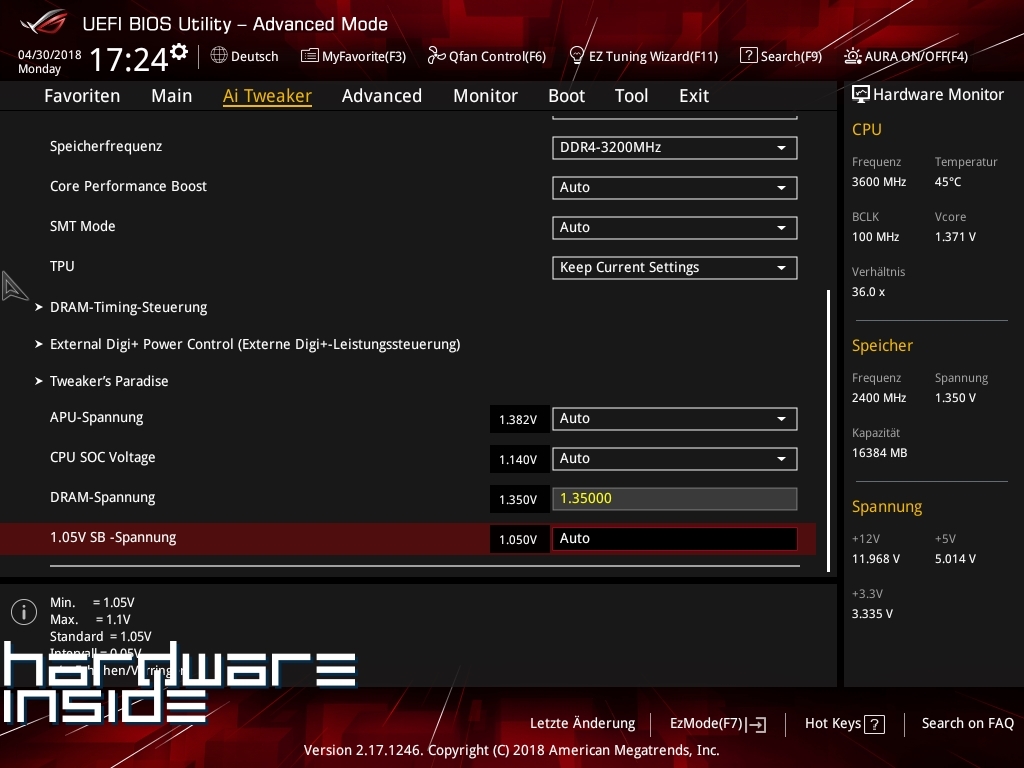The width and height of the screenshot is (1024, 768).
Task: Click the SMT Mode label
Action: 82,226
